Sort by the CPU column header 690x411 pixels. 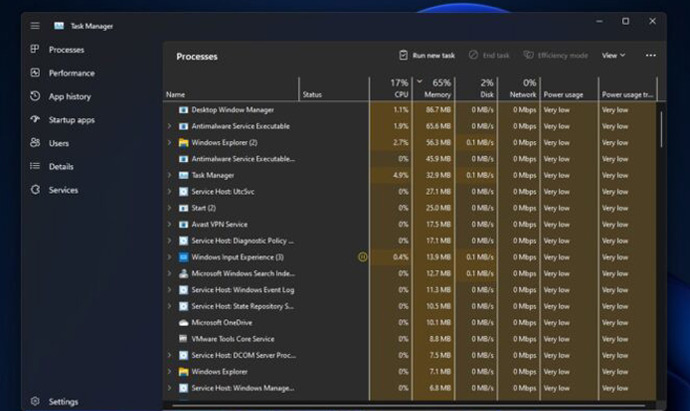coord(391,89)
